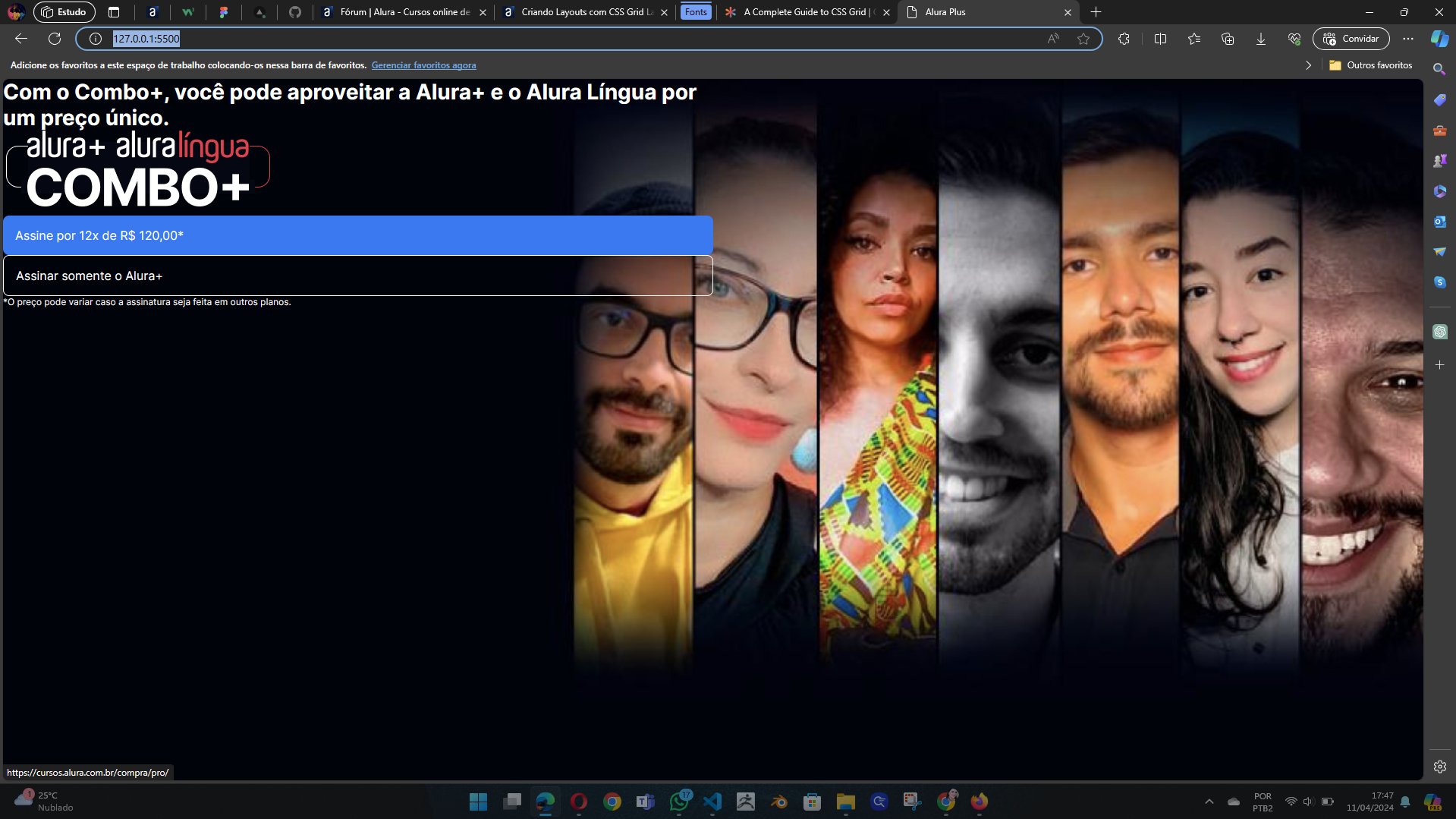Screen dimensions: 1456x819
Task: Enable split screen view
Action: 1160,39
